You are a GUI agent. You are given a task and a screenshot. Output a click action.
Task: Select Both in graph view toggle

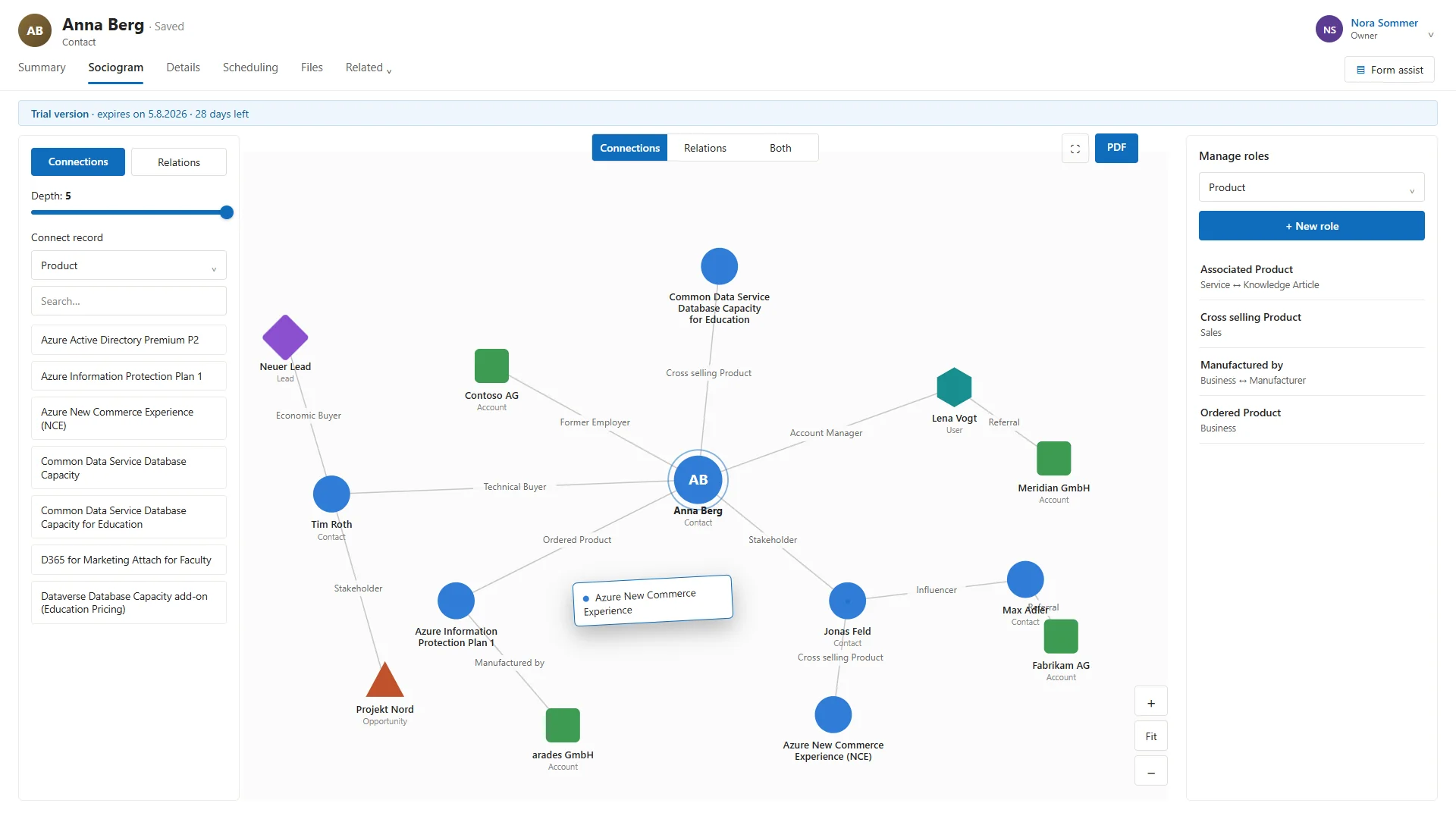coord(780,148)
